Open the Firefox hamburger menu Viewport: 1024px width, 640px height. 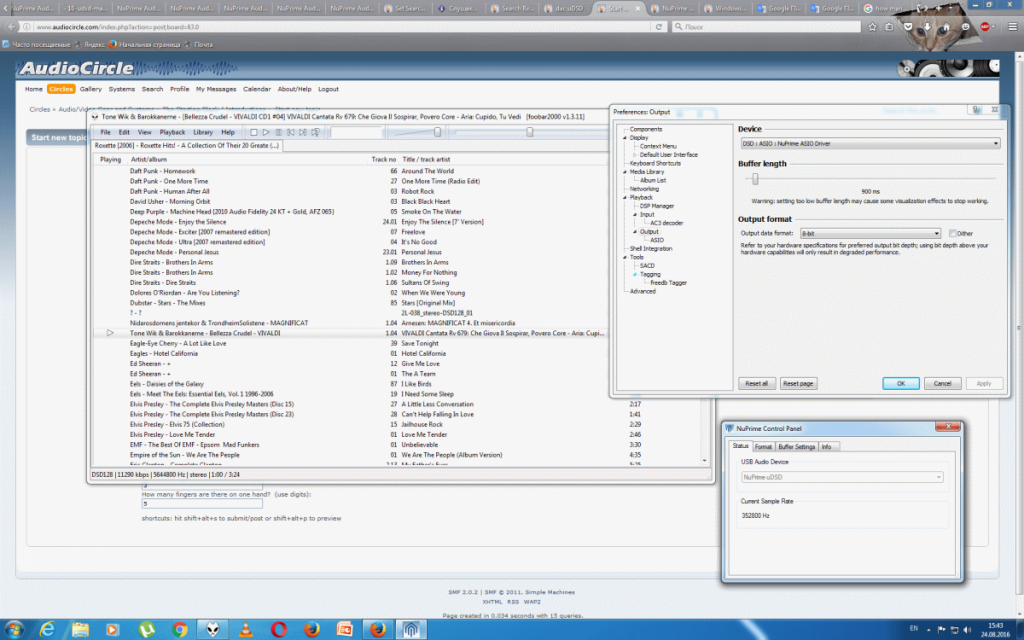pyautogui.click(x=1012, y=27)
